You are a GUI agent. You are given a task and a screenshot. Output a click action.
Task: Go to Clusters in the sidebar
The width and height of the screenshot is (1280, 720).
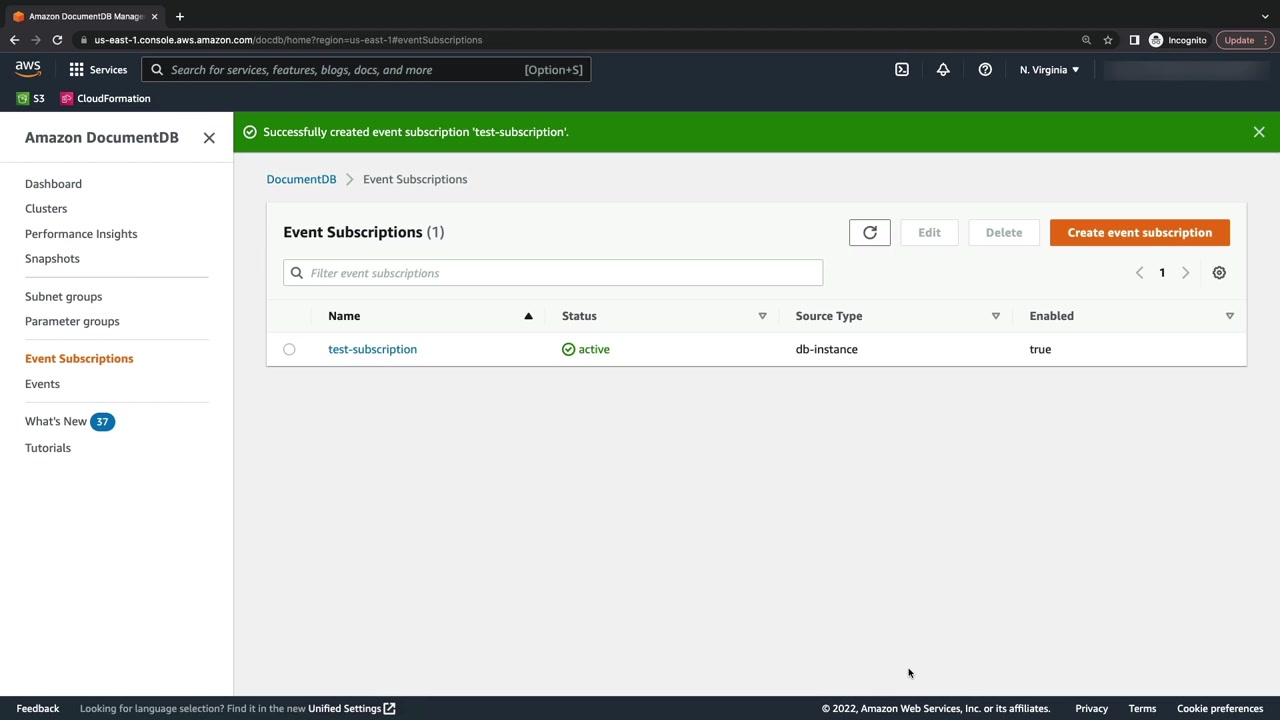coord(46,209)
